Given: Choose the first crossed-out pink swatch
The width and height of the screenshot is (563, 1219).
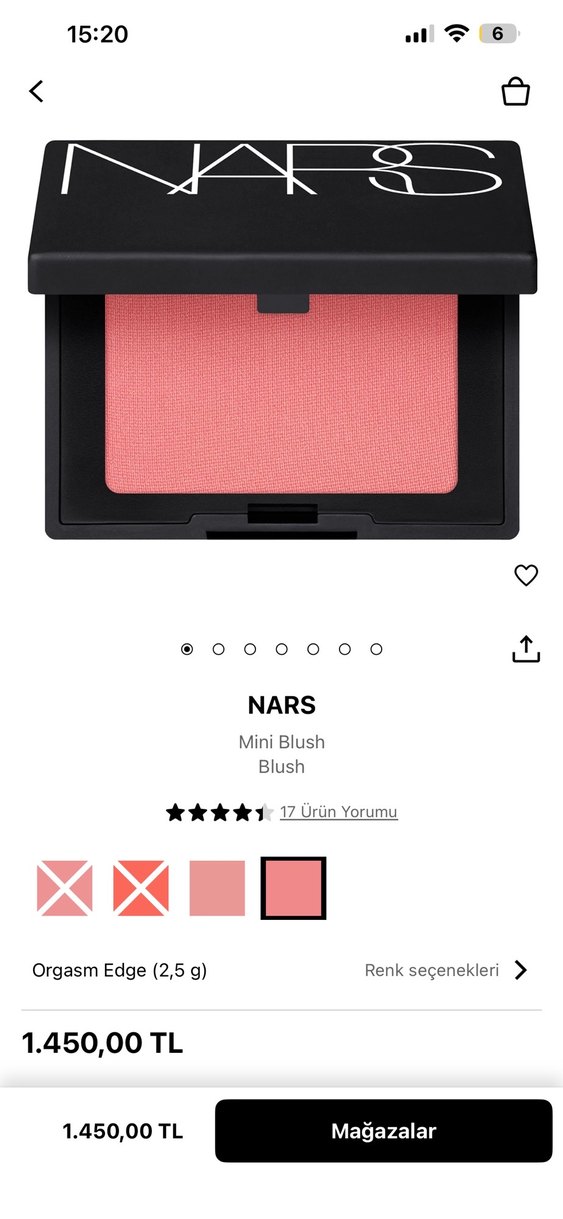Looking at the screenshot, I should (65, 888).
